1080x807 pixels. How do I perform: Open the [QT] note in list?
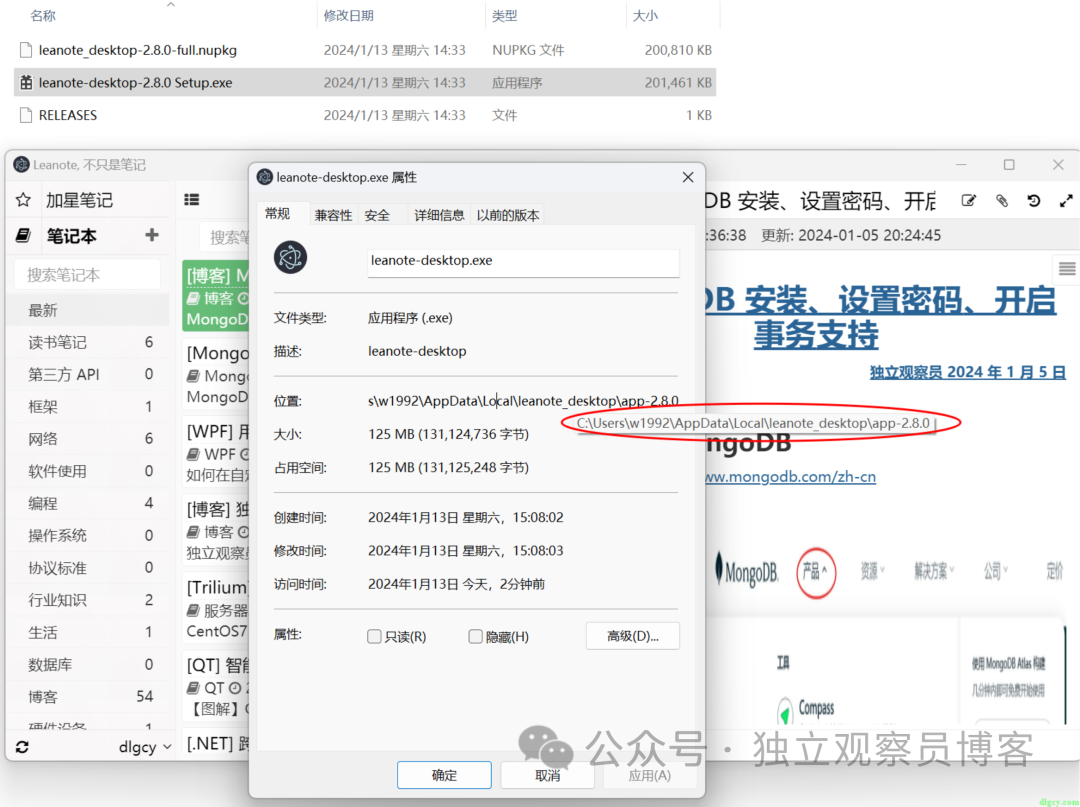pyautogui.click(x=216, y=686)
